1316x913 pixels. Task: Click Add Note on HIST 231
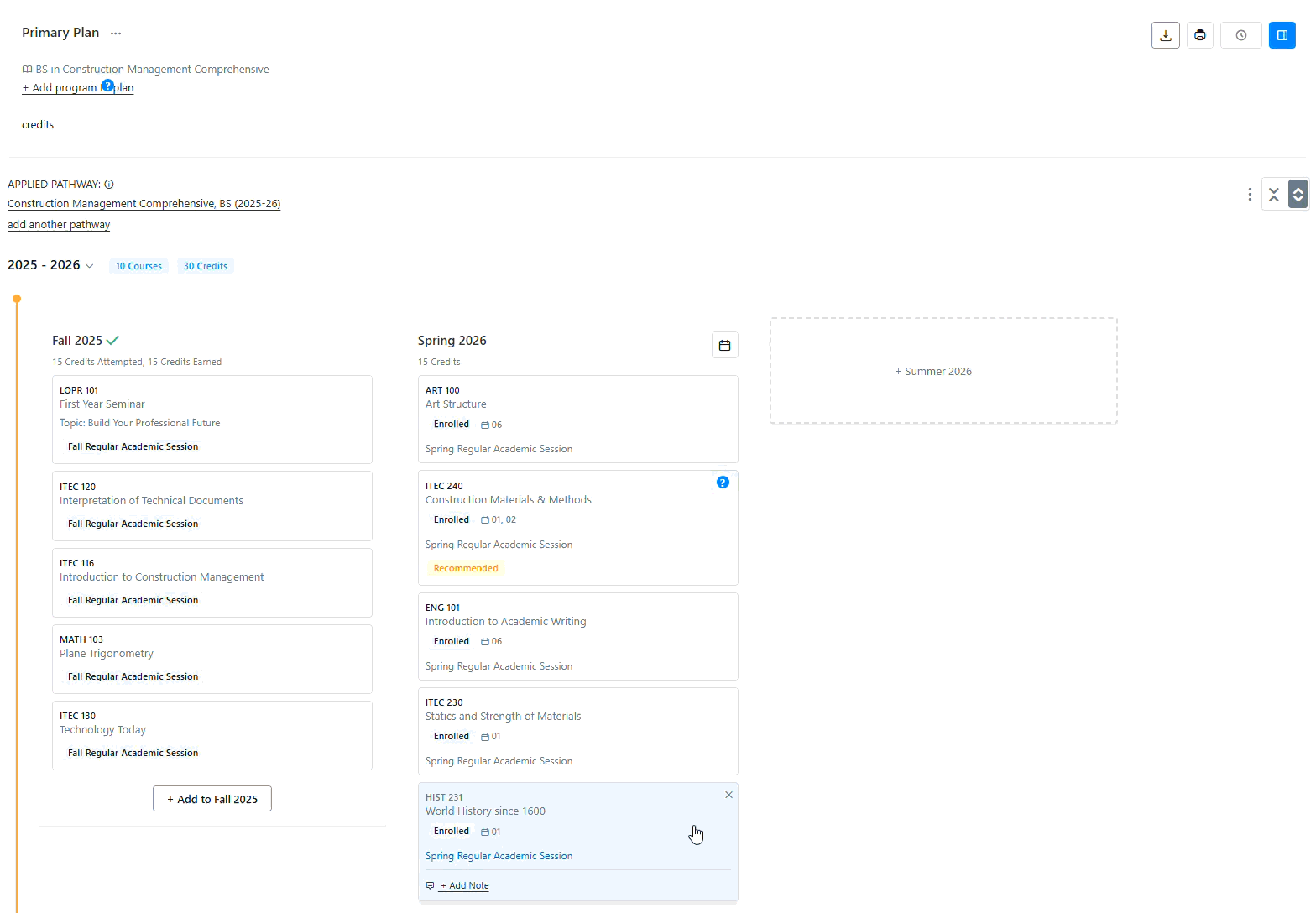point(464,885)
